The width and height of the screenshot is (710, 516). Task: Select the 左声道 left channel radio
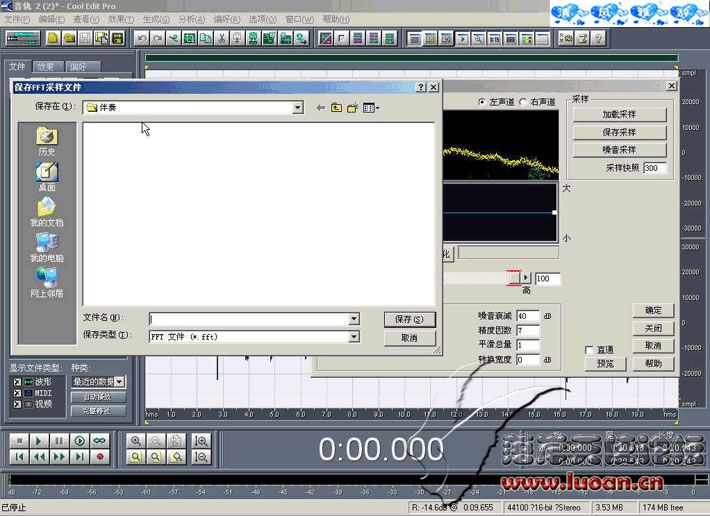click(x=482, y=102)
